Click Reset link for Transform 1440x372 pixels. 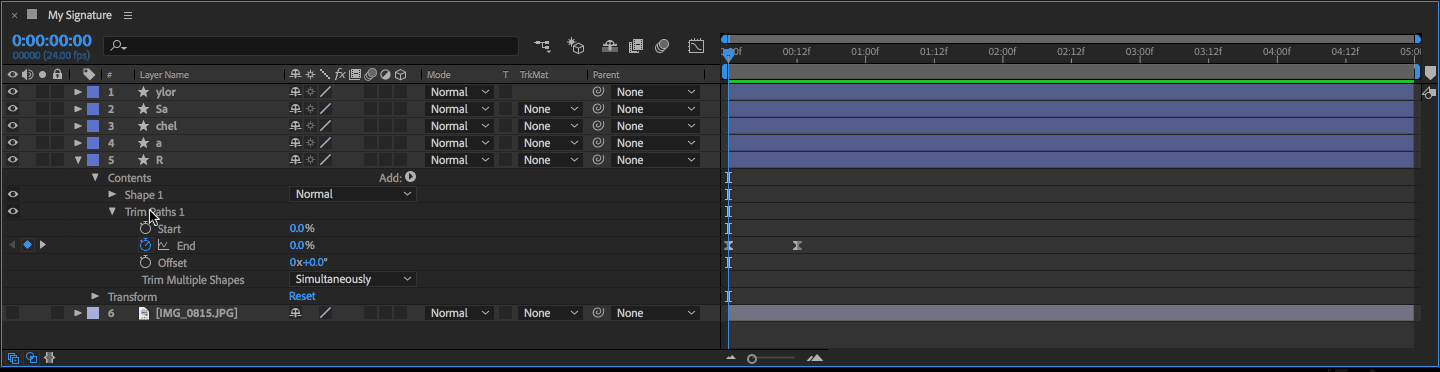tap(302, 296)
